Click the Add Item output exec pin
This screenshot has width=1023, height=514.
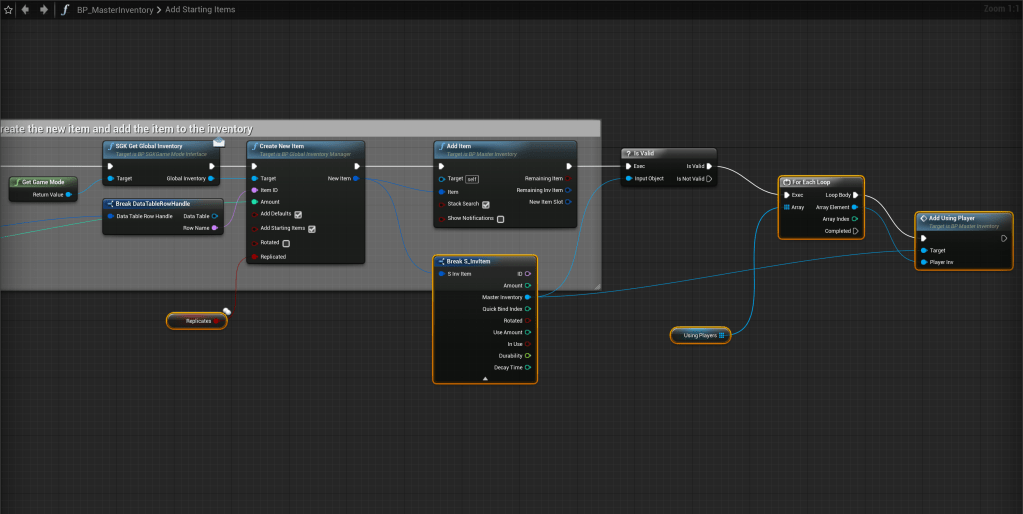(568, 166)
